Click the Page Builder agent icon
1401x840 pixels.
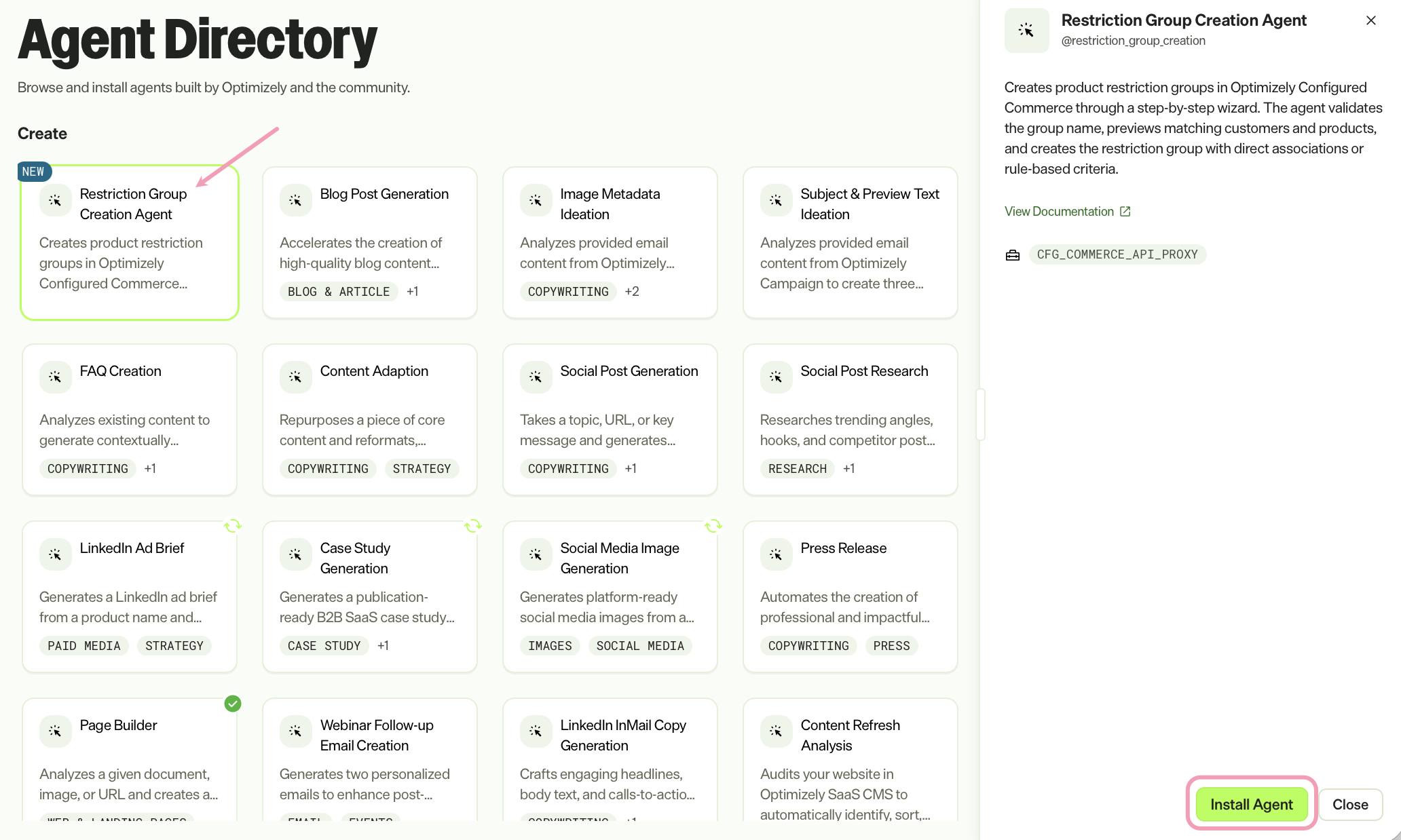click(56, 731)
